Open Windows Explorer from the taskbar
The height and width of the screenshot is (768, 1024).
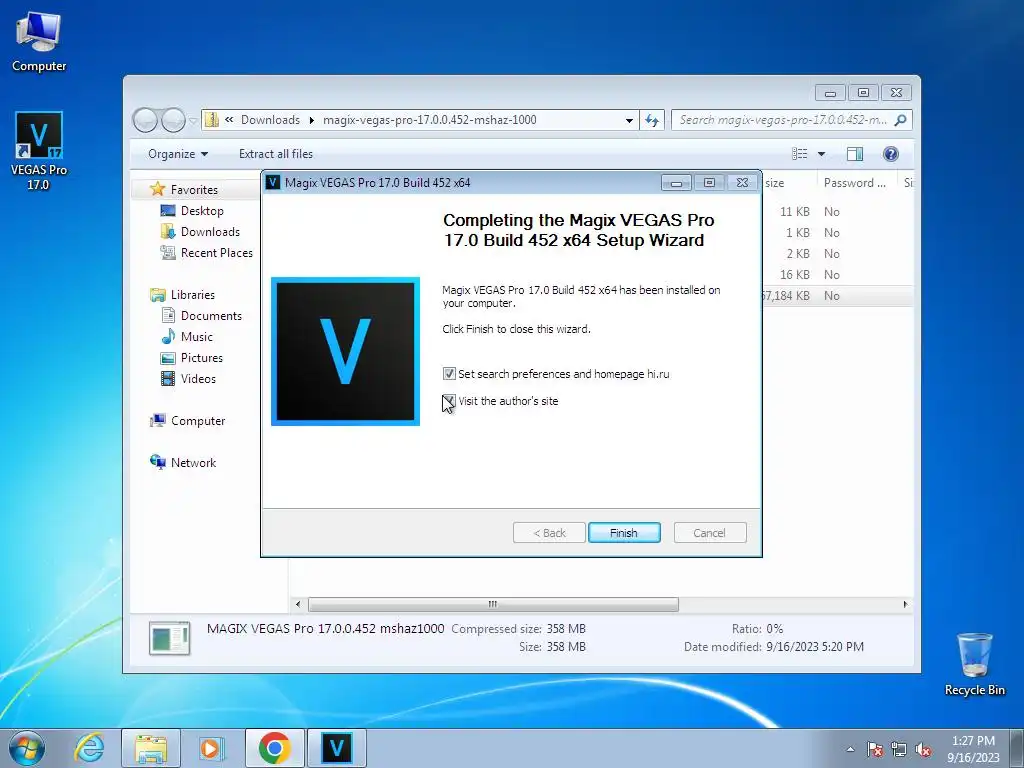[x=151, y=748]
